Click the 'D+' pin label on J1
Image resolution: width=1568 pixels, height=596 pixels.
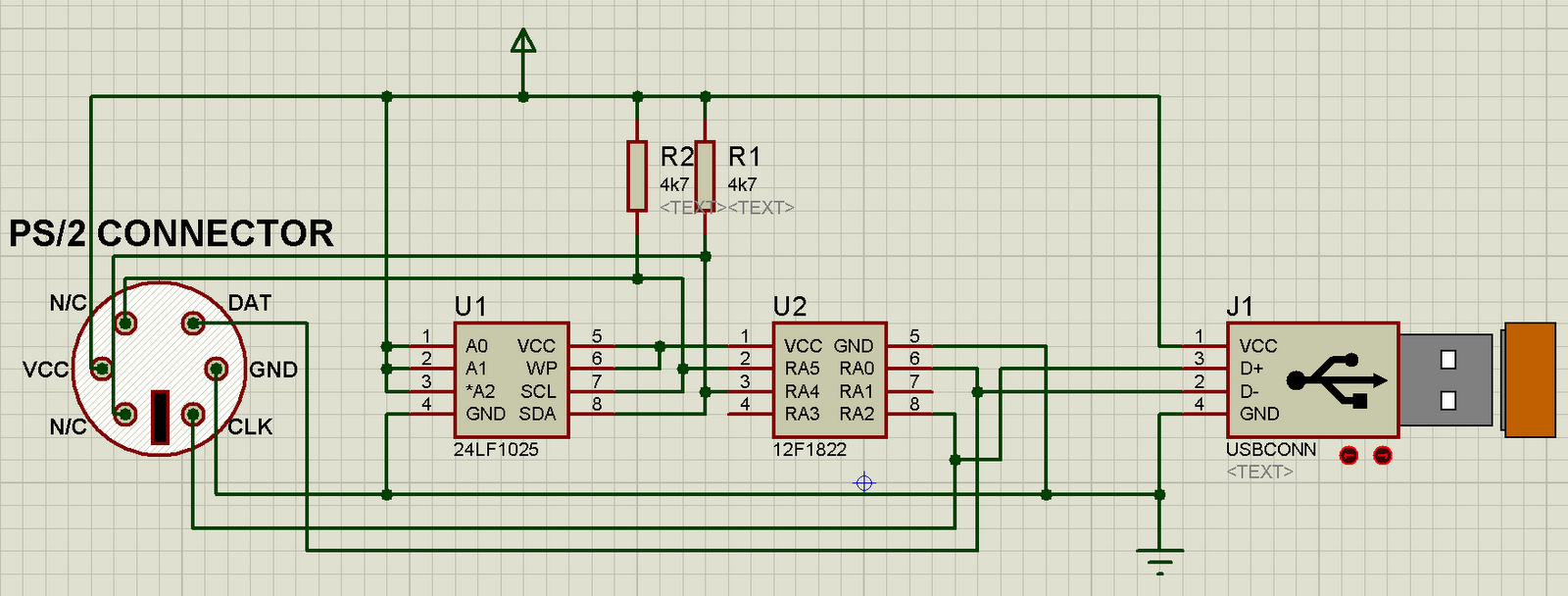1251,369
